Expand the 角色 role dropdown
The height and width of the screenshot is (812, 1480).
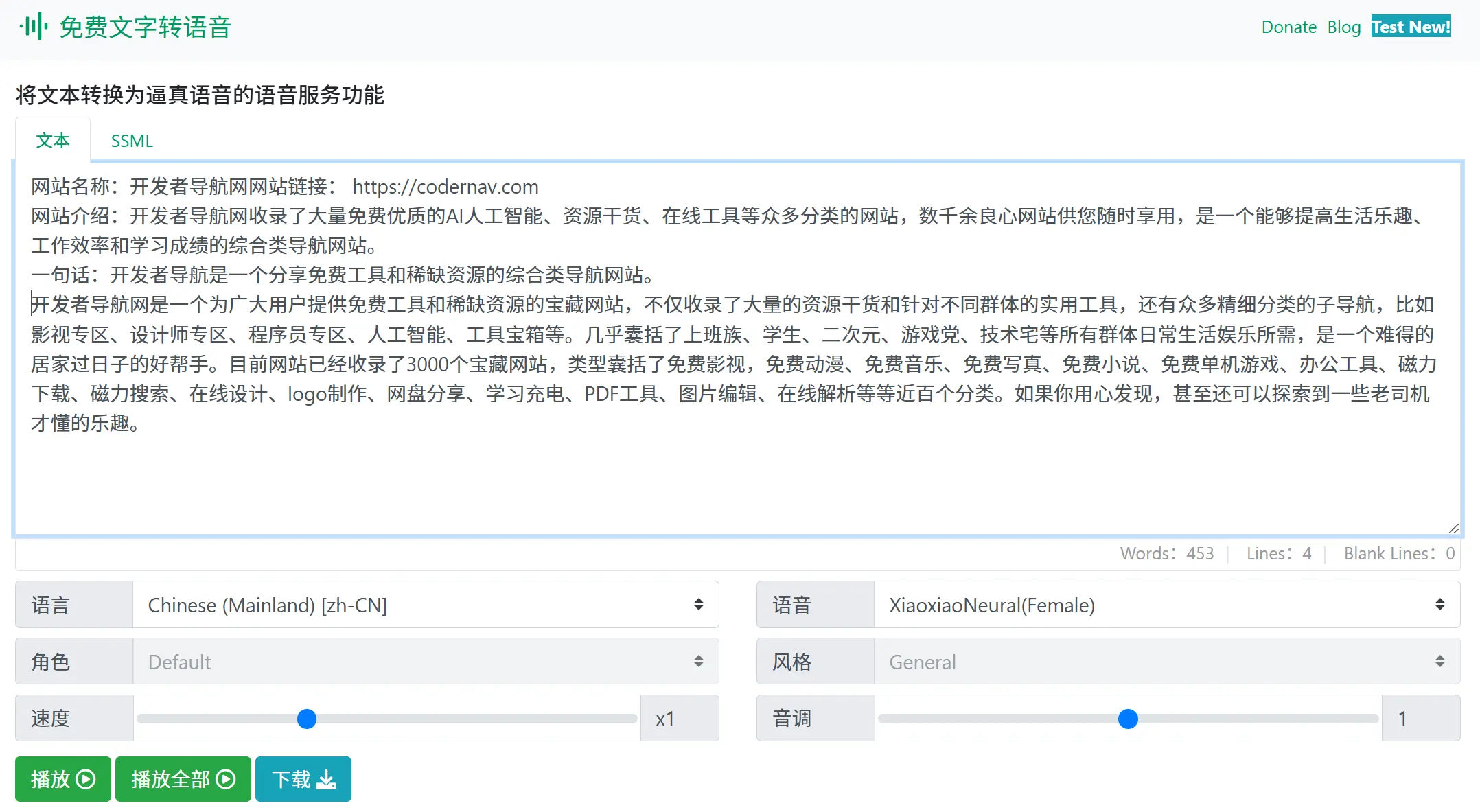tap(425, 662)
